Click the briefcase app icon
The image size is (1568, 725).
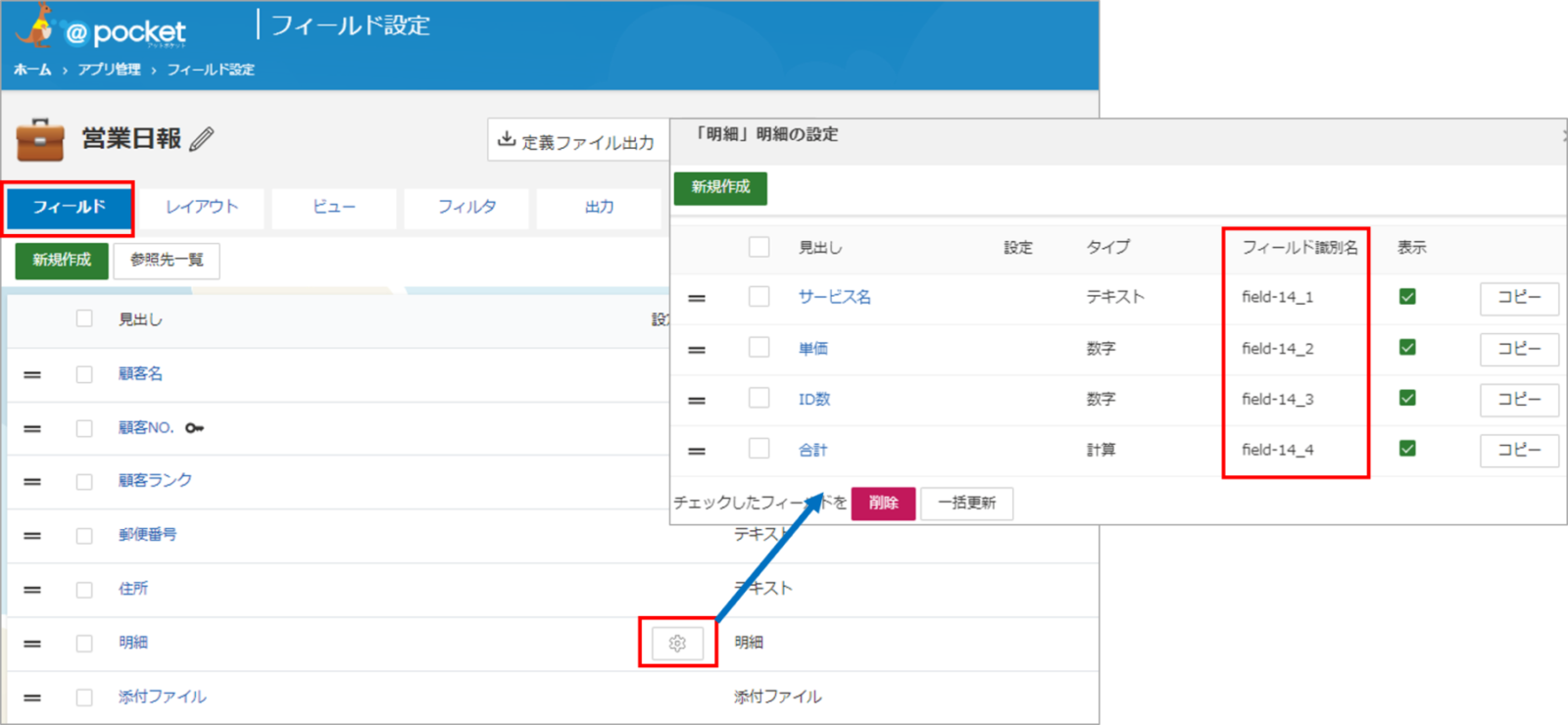pos(40,139)
